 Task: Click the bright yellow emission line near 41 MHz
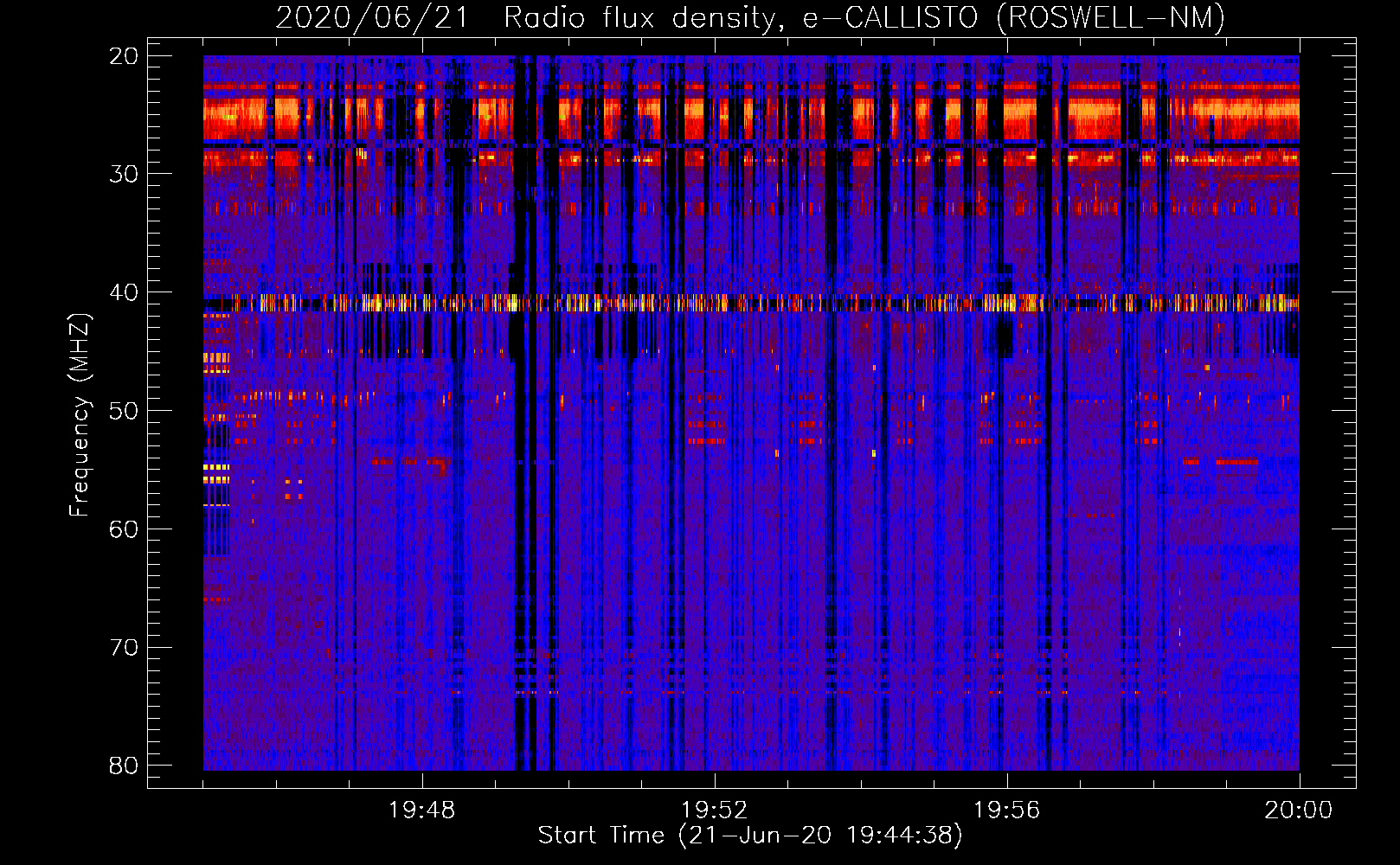[x=751, y=303]
